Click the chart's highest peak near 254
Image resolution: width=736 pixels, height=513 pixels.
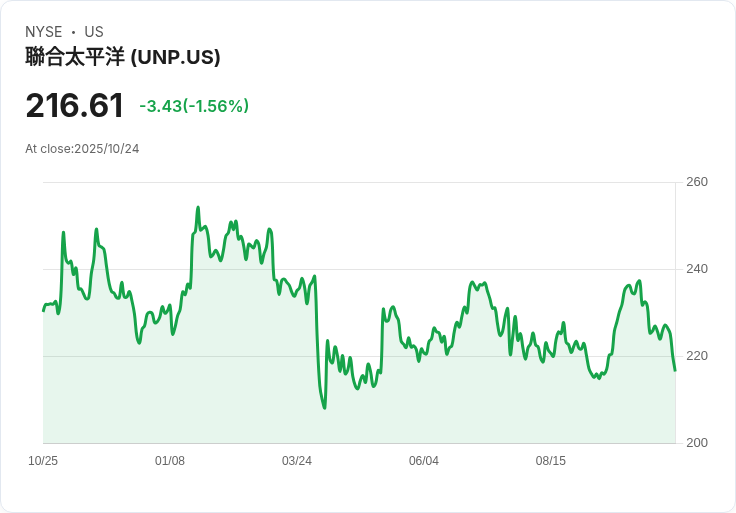(198, 207)
